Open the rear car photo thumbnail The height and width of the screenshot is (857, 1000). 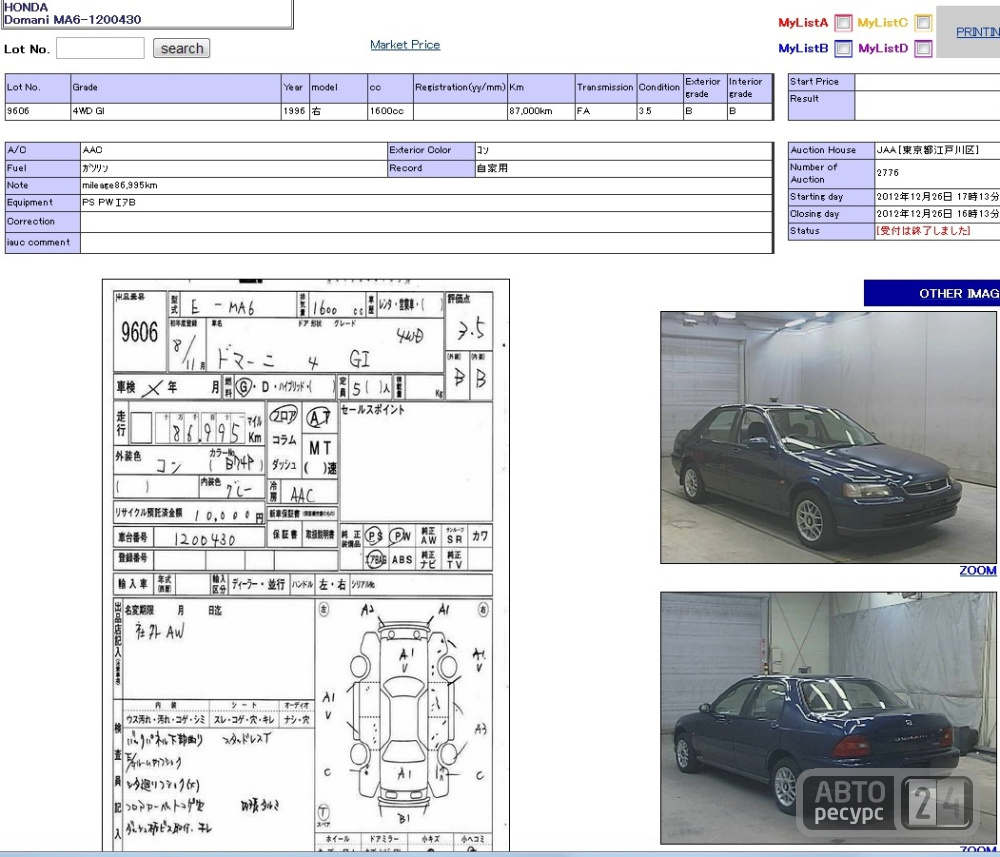(x=828, y=718)
